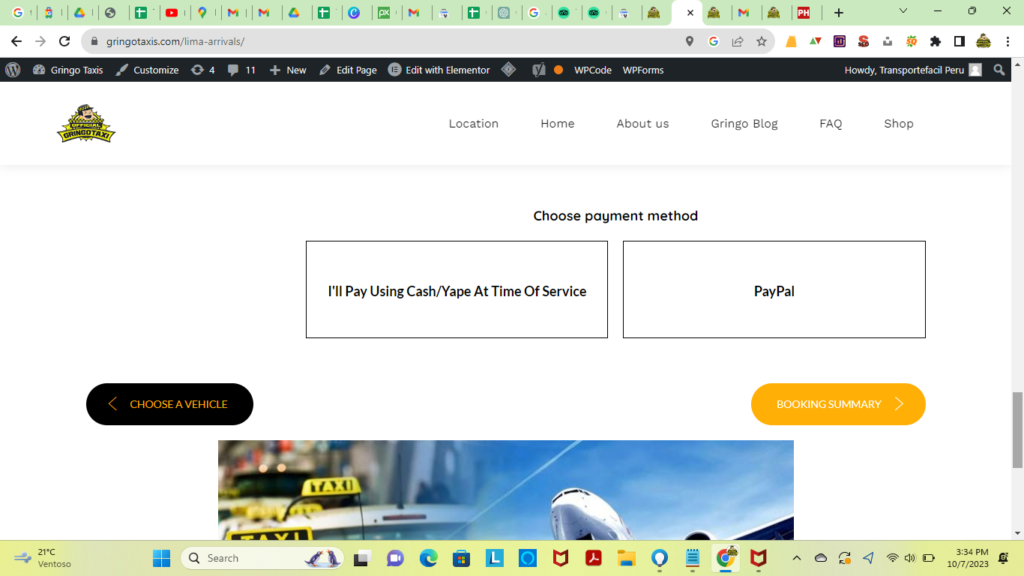Toggle Chrome side panel icon
Screen dimensions: 1024x576
[959, 41]
